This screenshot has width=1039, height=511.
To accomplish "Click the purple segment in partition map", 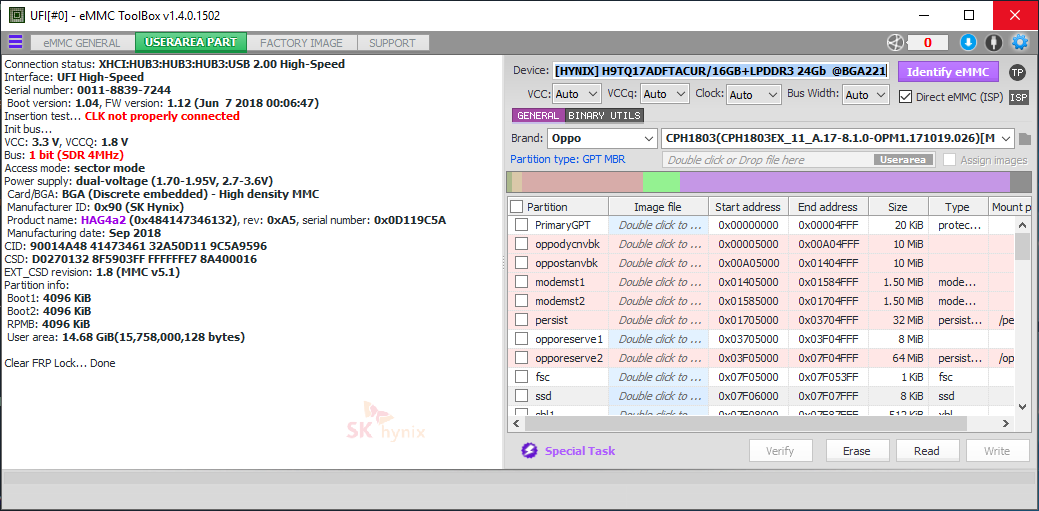I will [845, 182].
